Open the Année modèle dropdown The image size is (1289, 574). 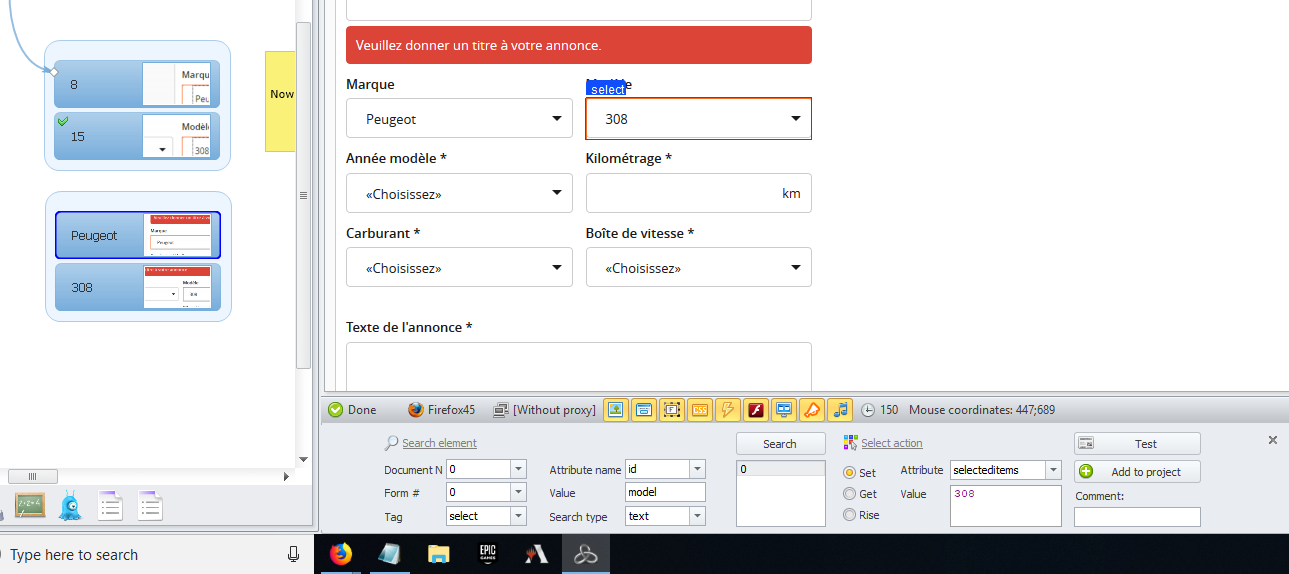pos(459,193)
